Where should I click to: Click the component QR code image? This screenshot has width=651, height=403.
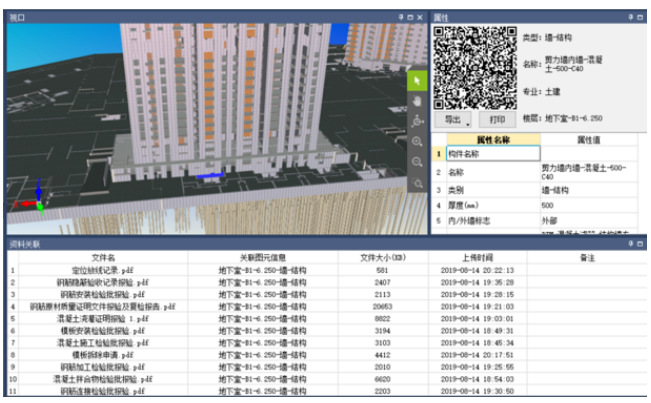pos(475,68)
